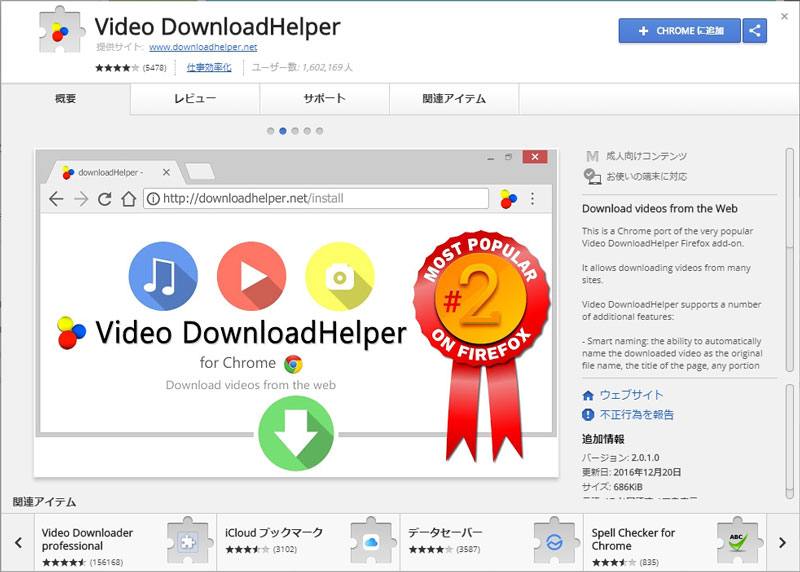The height and width of the screenshot is (572, 800).
Task: Switch to the レビュー tab
Action: point(195,98)
